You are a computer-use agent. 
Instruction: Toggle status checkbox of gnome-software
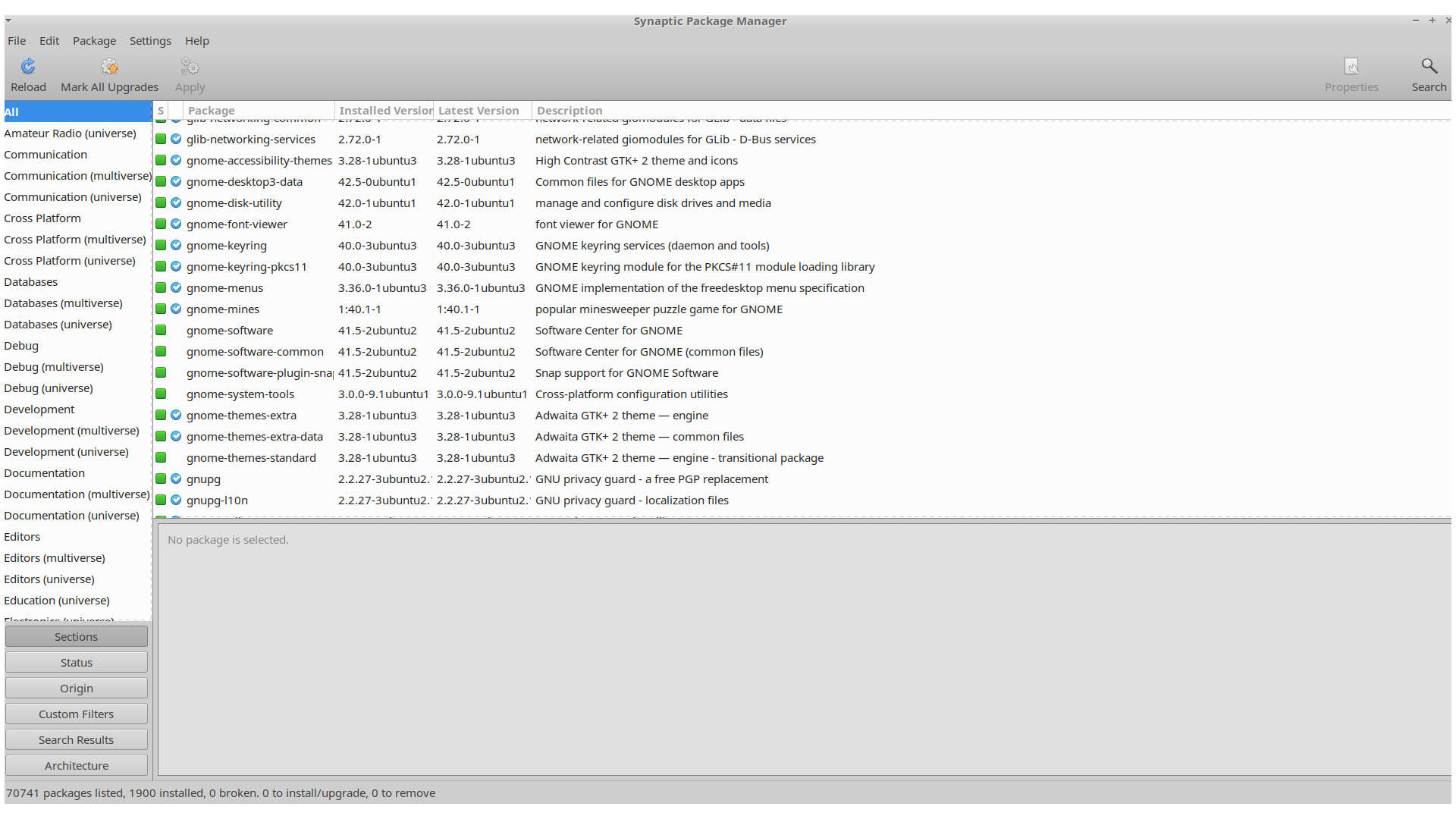[161, 331]
